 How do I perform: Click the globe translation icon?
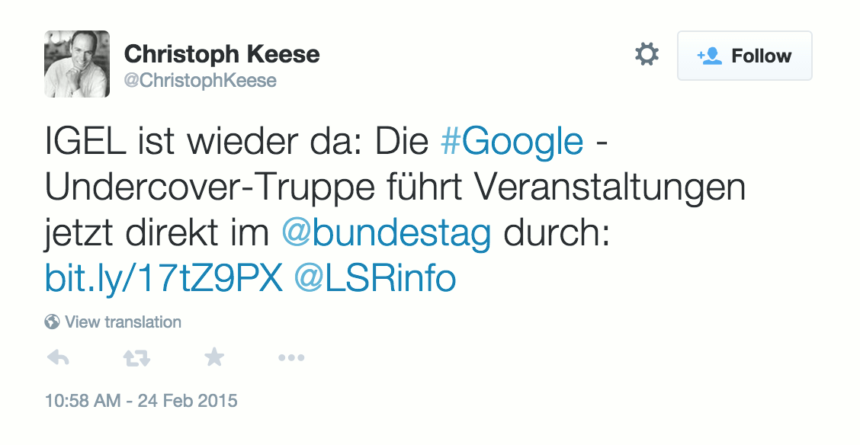point(52,322)
